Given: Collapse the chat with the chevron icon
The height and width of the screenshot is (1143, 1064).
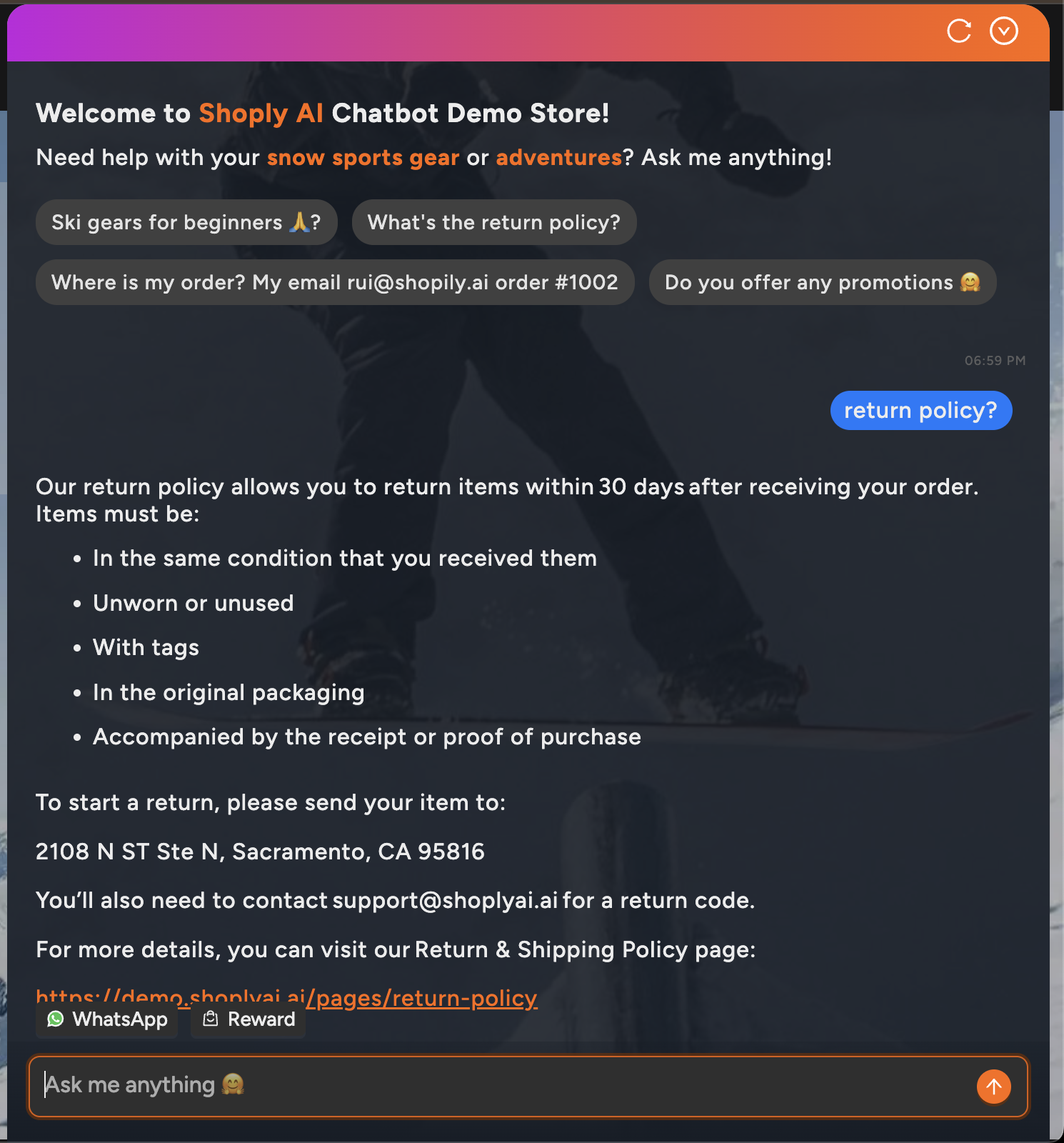Looking at the screenshot, I should (x=1003, y=31).
